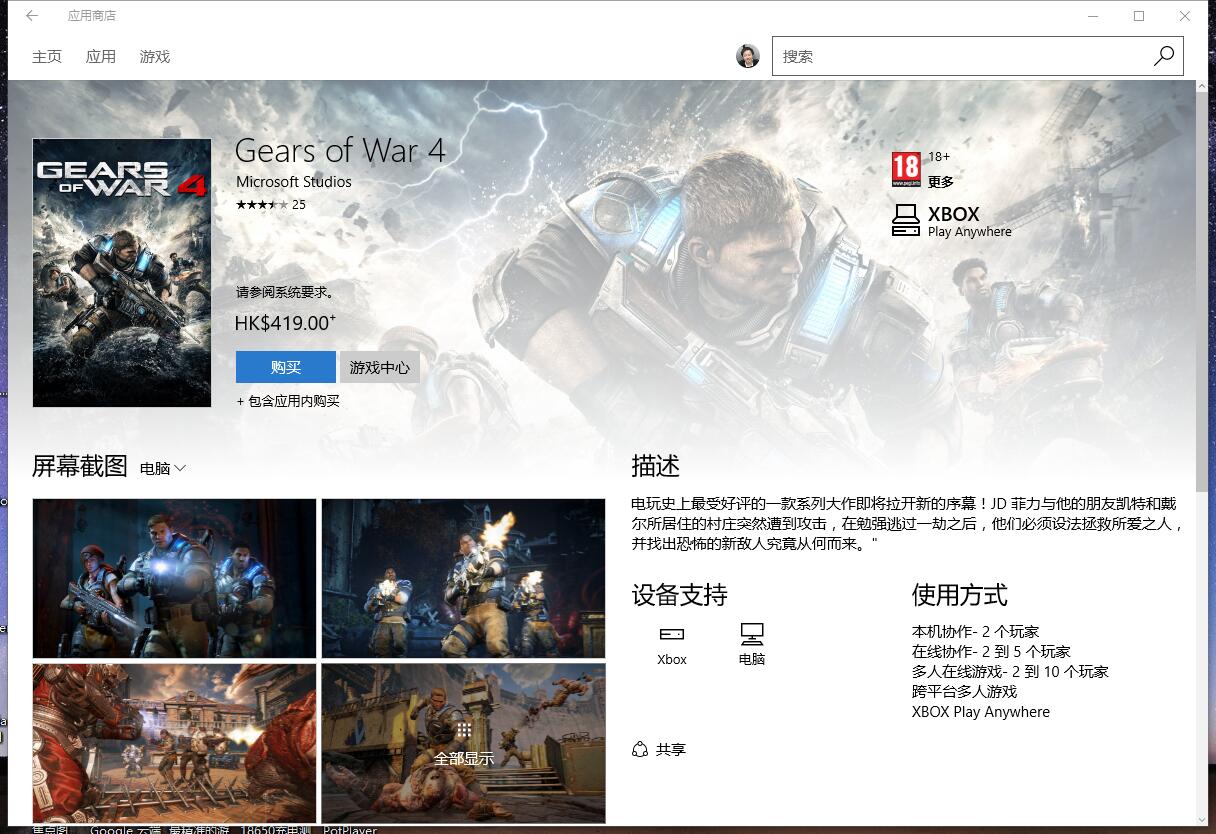
Task: Open the Gears of War 4 cover art
Action: point(122,273)
